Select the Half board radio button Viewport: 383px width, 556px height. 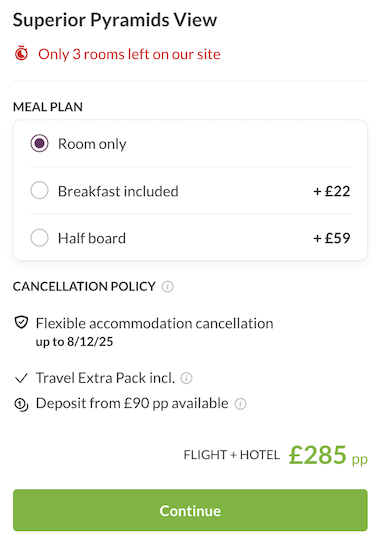(39, 238)
